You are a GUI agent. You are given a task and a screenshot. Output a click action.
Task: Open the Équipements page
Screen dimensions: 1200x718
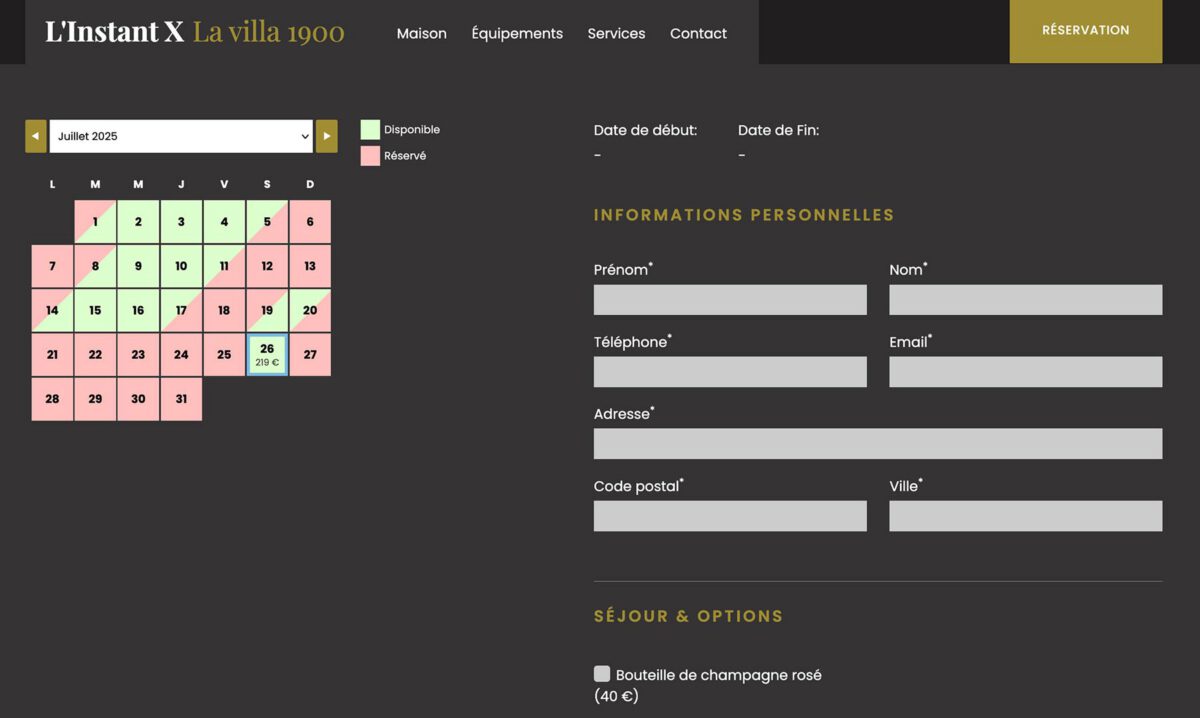(x=517, y=33)
